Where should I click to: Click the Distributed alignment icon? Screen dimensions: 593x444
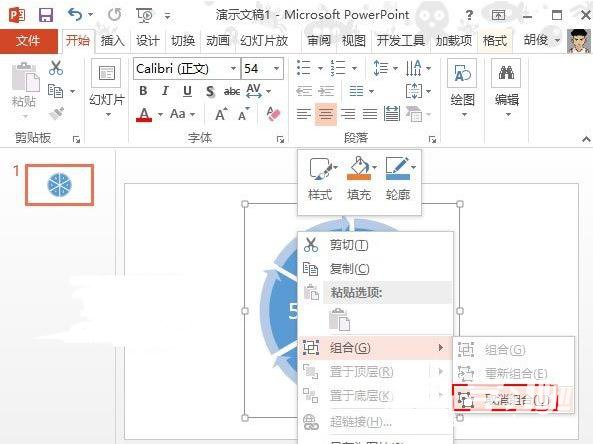[392, 113]
